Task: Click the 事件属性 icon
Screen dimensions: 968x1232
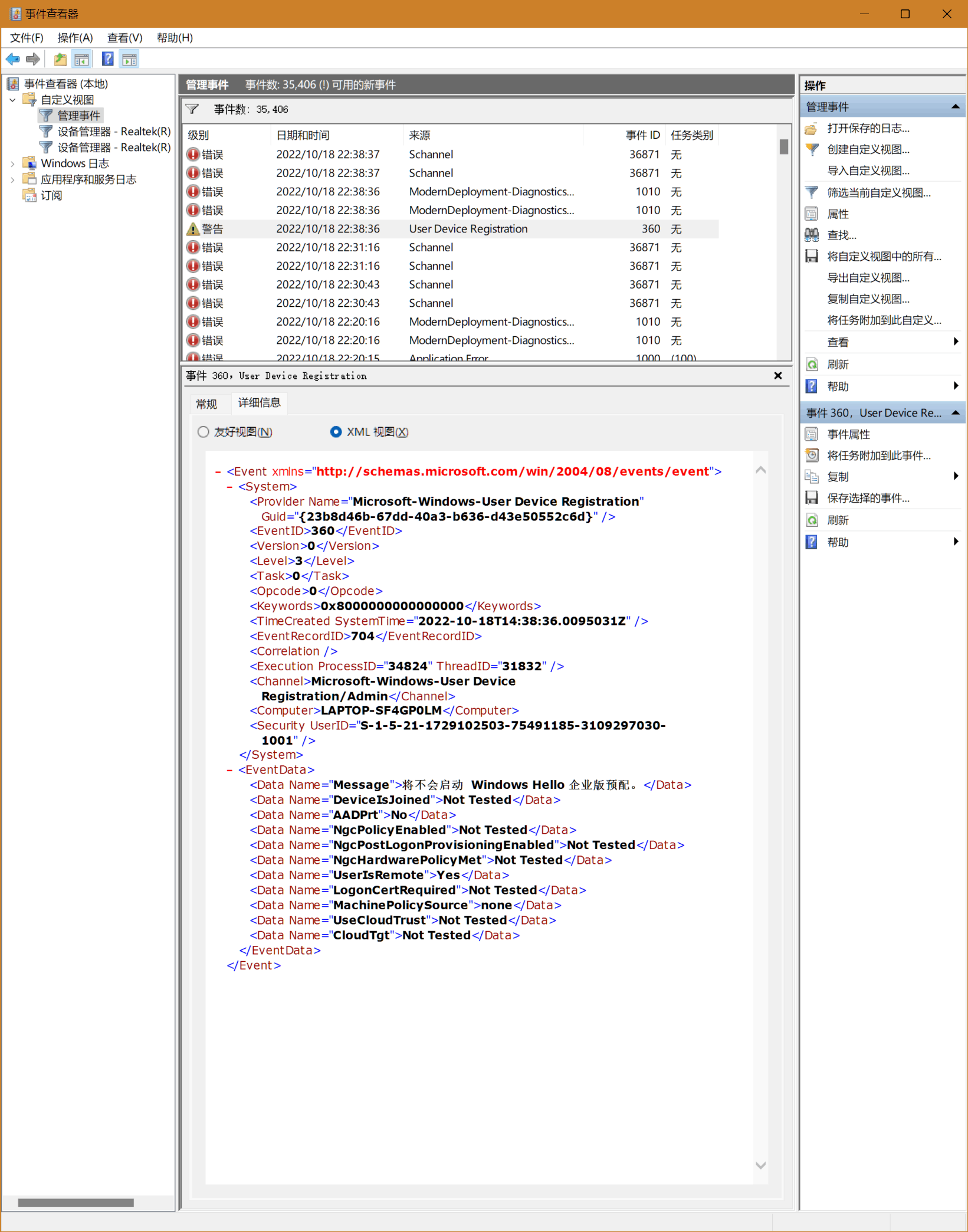Action: click(812, 434)
